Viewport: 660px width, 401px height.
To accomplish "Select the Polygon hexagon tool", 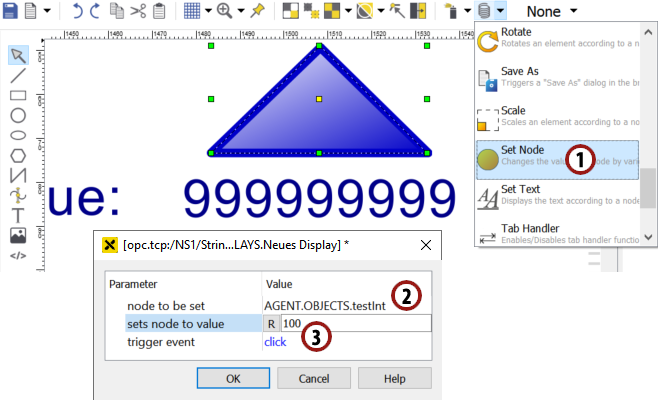I will [x=18, y=155].
